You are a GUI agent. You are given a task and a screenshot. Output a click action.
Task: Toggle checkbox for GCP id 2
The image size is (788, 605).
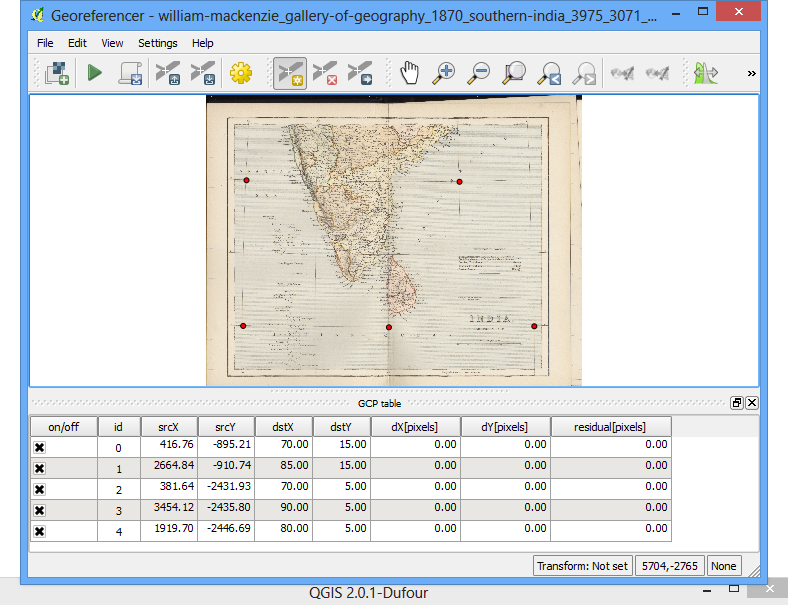point(40,489)
